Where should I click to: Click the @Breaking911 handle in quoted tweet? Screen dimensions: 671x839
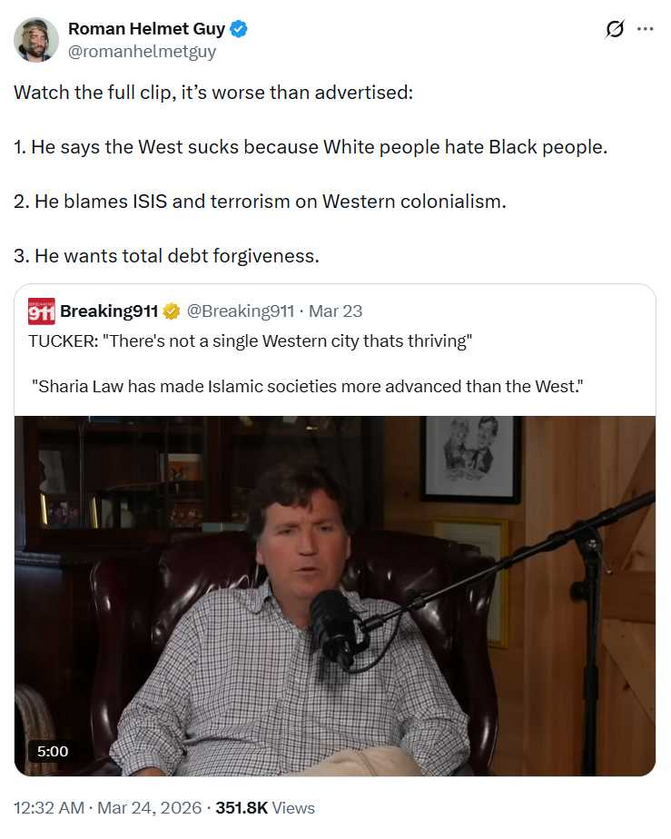pyautogui.click(x=240, y=311)
